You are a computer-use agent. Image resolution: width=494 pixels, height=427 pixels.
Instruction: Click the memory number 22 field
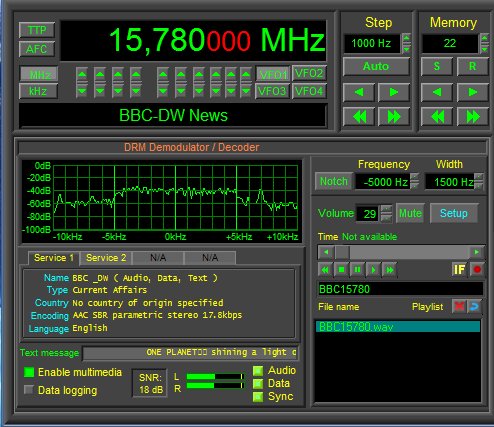(450, 43)
